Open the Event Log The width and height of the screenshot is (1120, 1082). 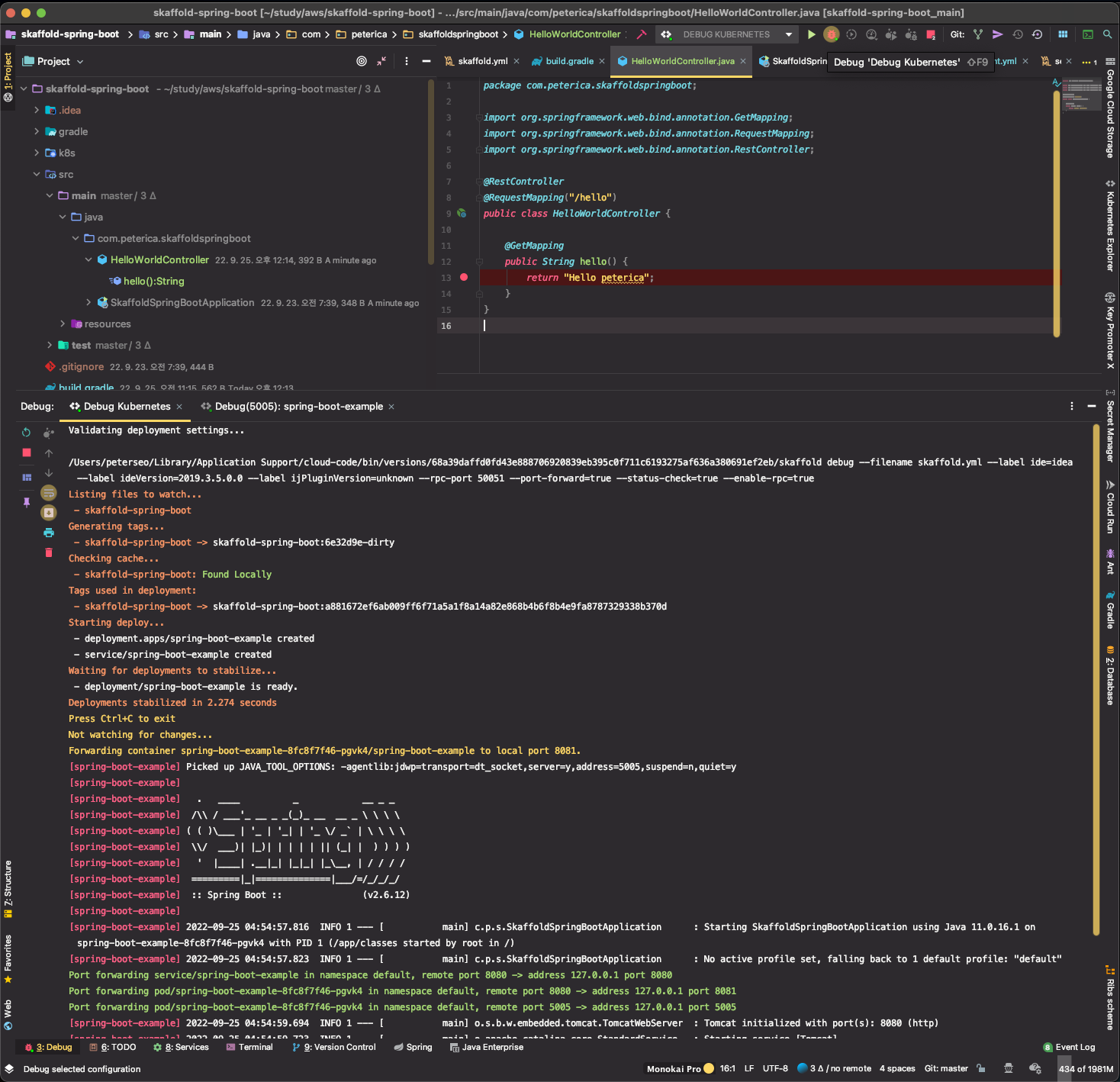tap(1069, 1047)
